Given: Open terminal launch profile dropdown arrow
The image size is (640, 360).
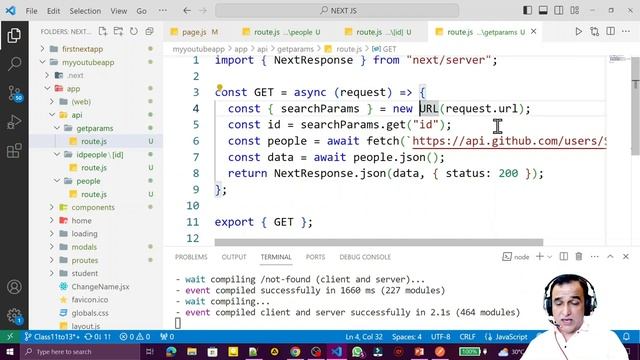Looking at the screenshot, I should click(x=550, y=257).
